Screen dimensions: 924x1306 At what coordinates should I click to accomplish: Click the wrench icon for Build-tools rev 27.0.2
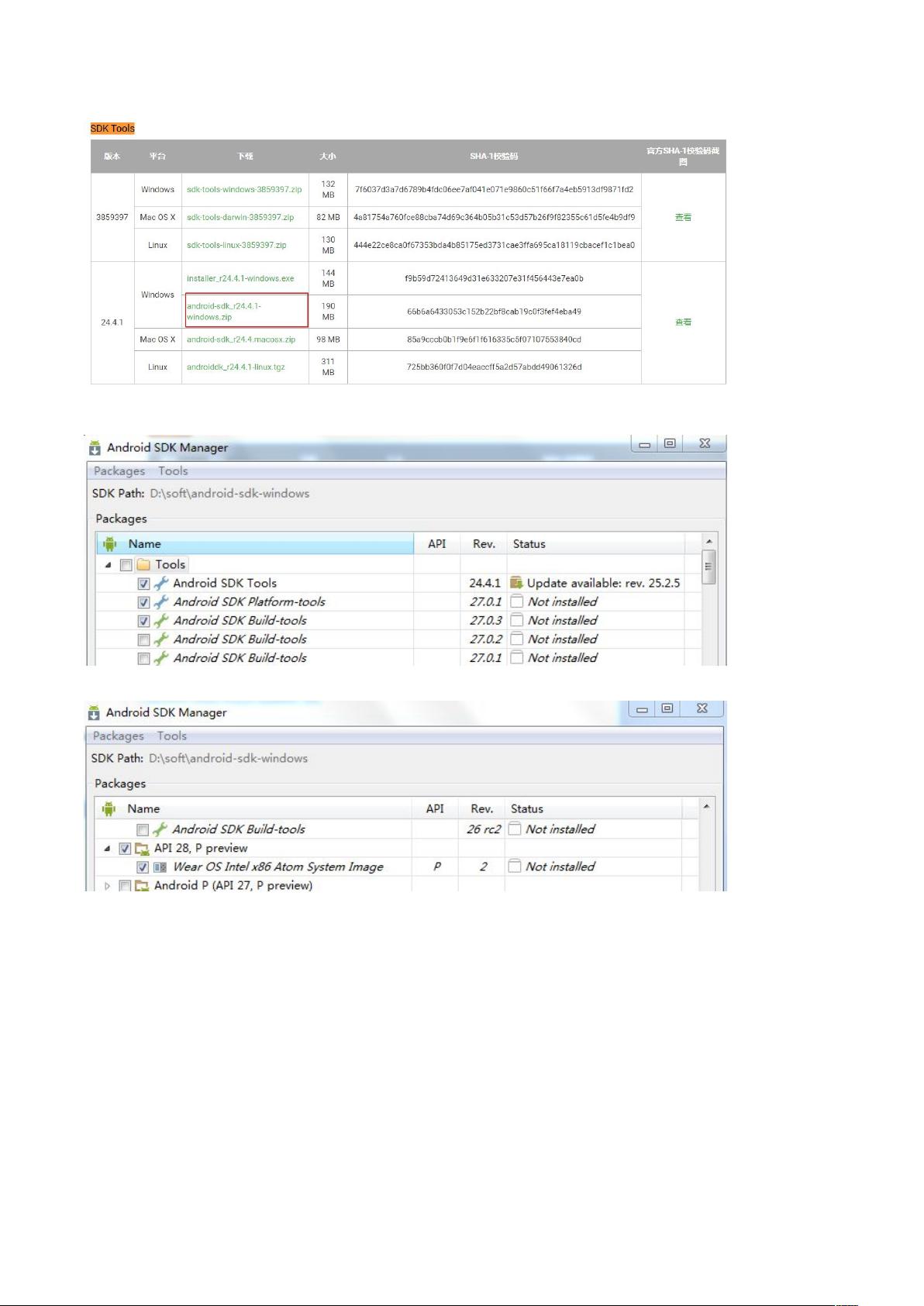point(161,639)
